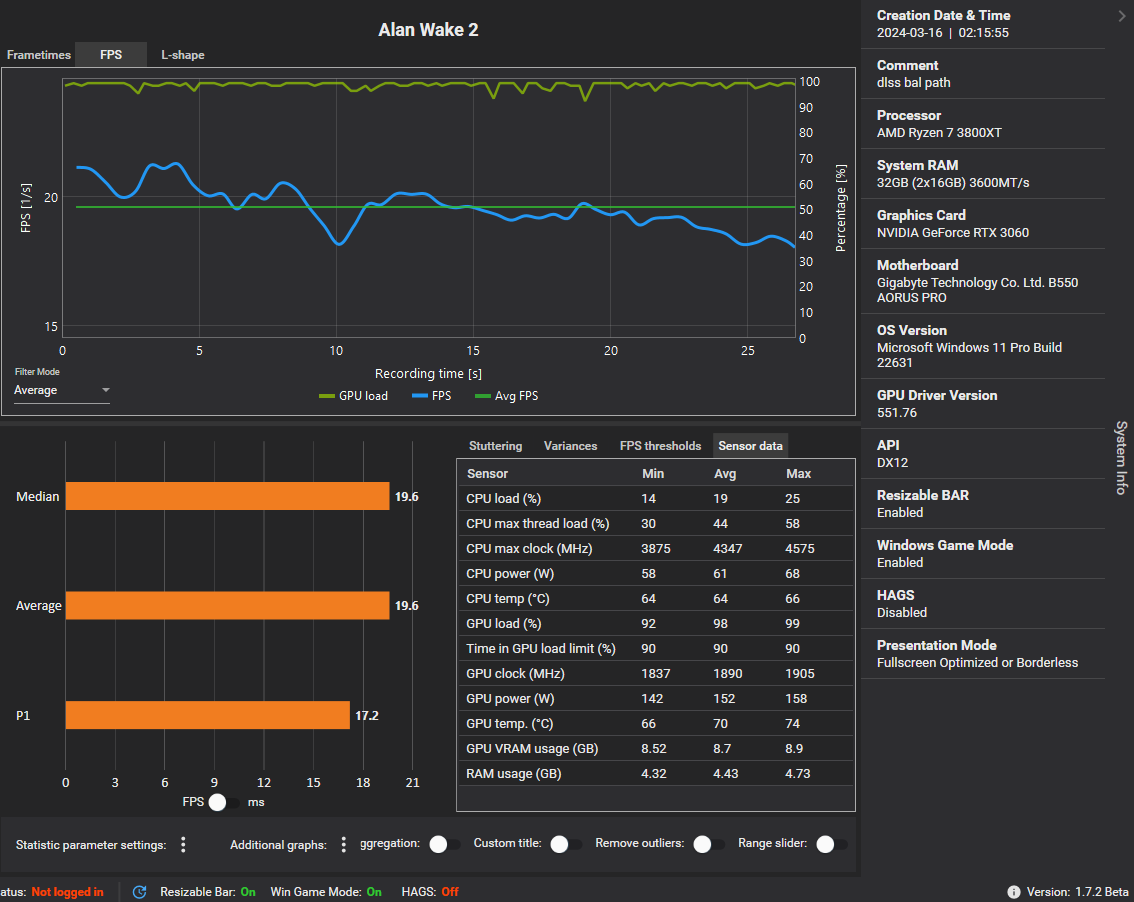Click the comment text dlss bal path
1134x902 pixels.
tap(913, 82)
